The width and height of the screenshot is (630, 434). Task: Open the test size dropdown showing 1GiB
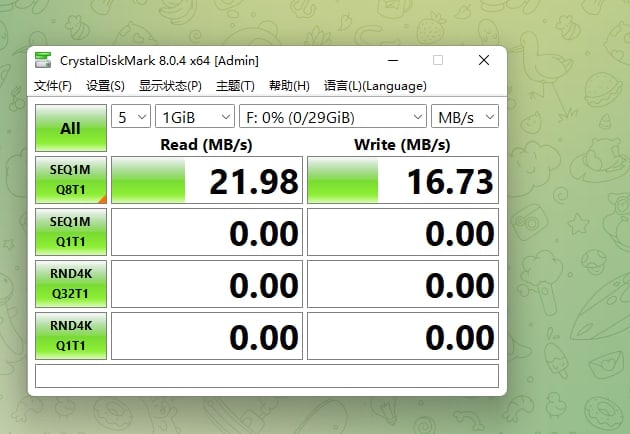point(195,117)
